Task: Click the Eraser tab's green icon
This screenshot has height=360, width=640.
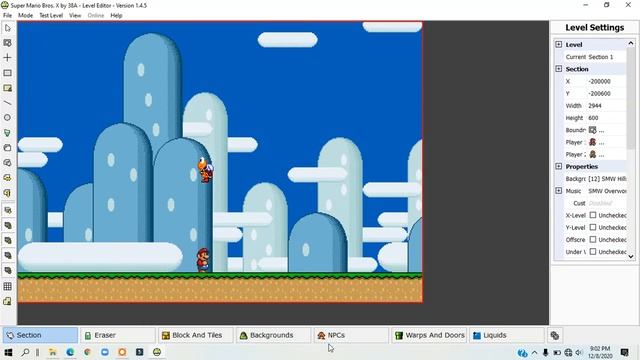Action: [x=88, y=336]
